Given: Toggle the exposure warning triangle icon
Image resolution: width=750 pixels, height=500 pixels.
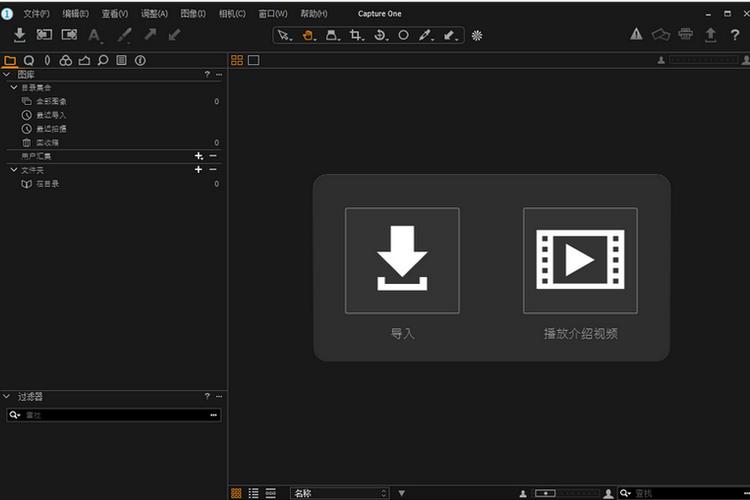Looking at the screenshot, I should [x=636, y=34].
